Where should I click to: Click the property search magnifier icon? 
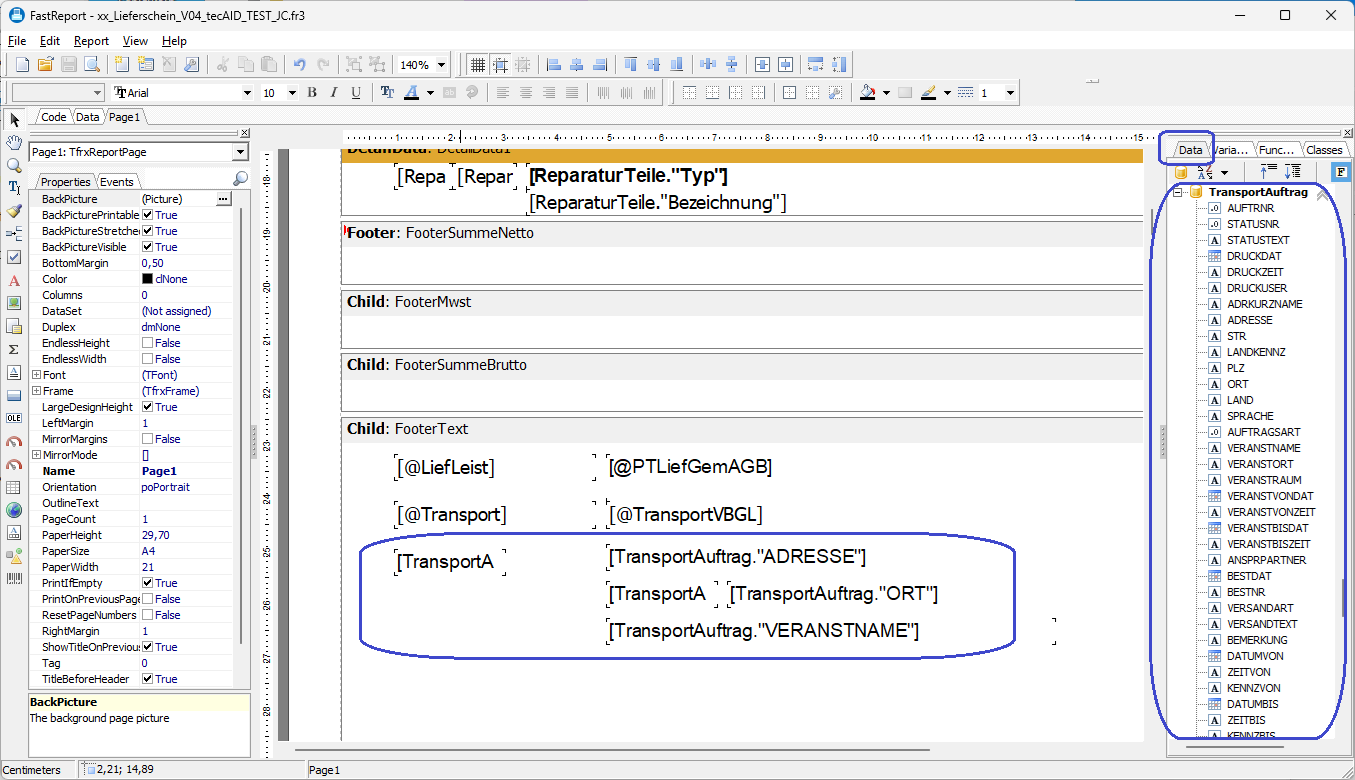(240, 179)
